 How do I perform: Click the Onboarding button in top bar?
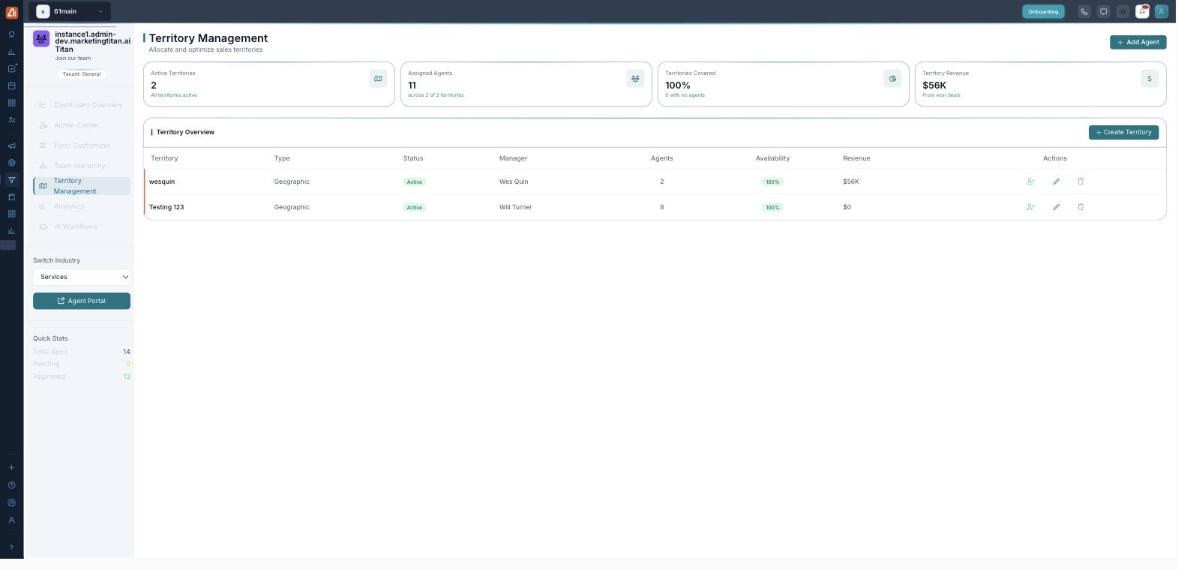pos(1043,11)
